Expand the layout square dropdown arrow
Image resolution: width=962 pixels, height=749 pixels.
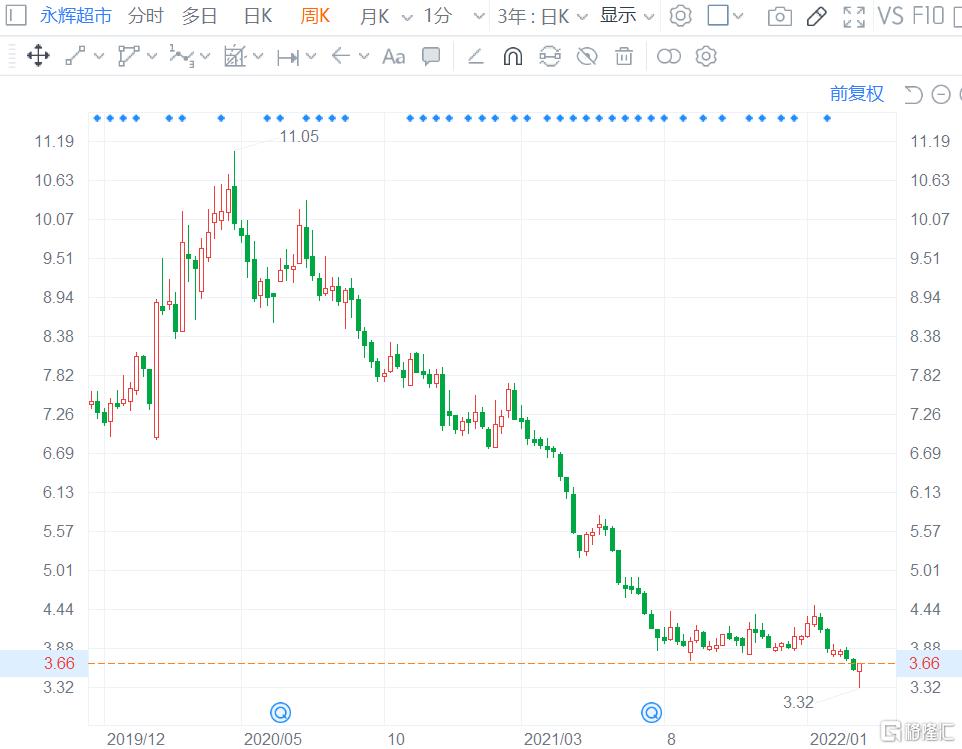[x=737, y=17]
